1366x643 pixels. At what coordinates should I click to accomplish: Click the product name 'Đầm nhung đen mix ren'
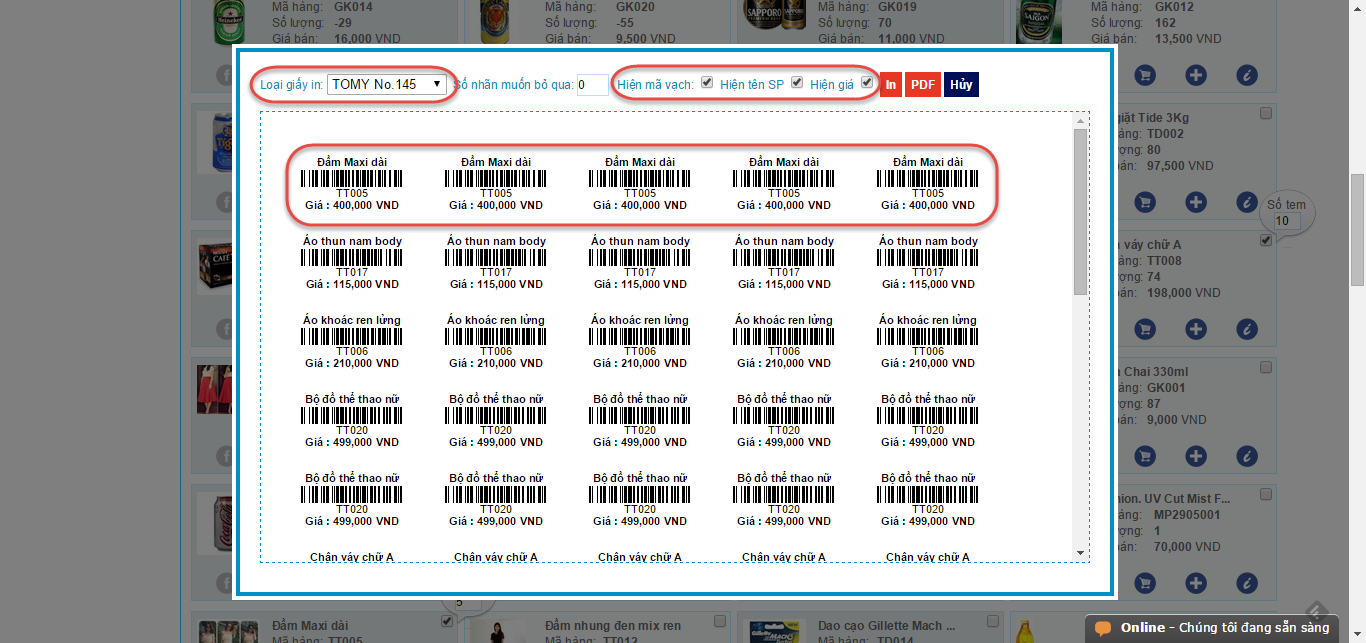pos(613,626)
